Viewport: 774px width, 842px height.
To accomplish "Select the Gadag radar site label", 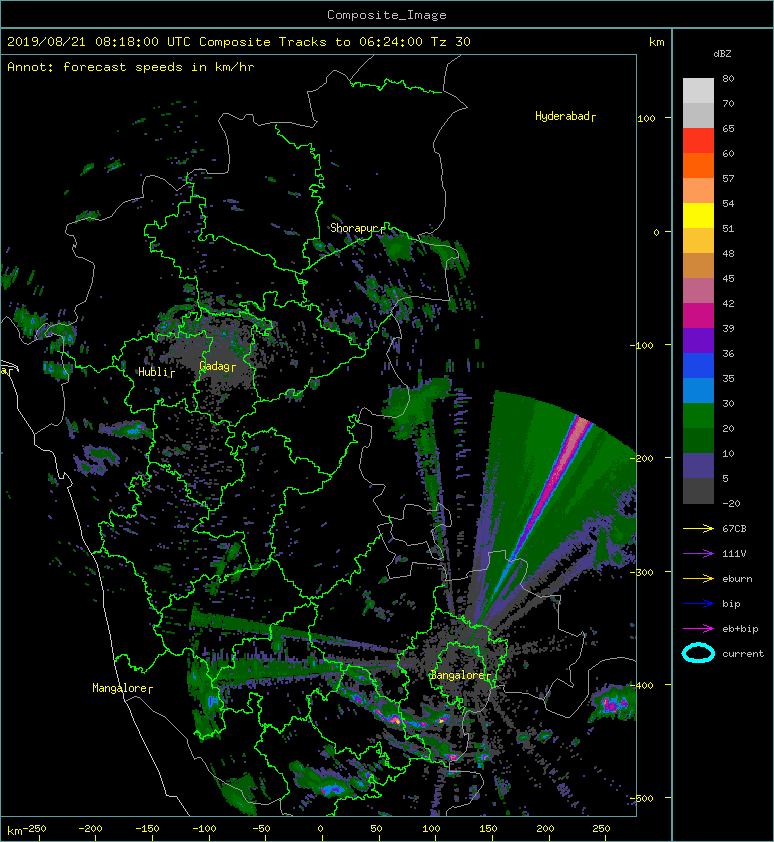I will click(217, 366).
